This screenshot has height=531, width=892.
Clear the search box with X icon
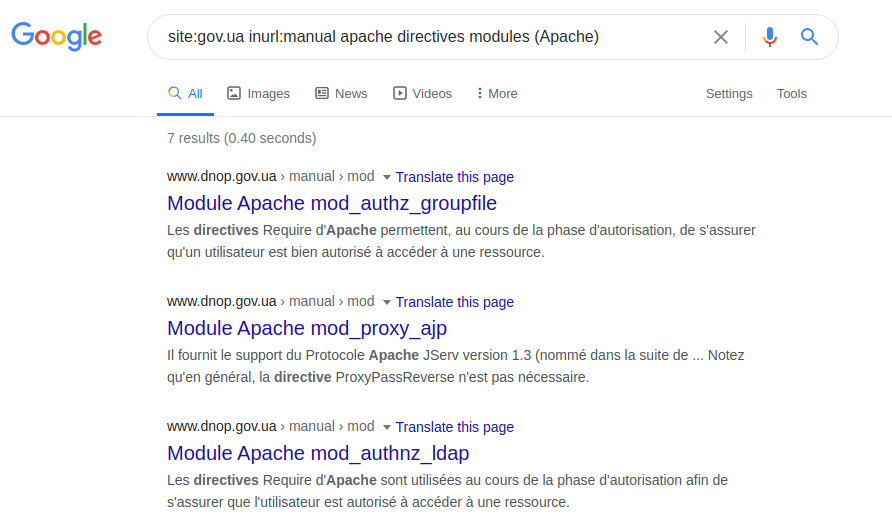pyautogui.click(x=721, y=37)
